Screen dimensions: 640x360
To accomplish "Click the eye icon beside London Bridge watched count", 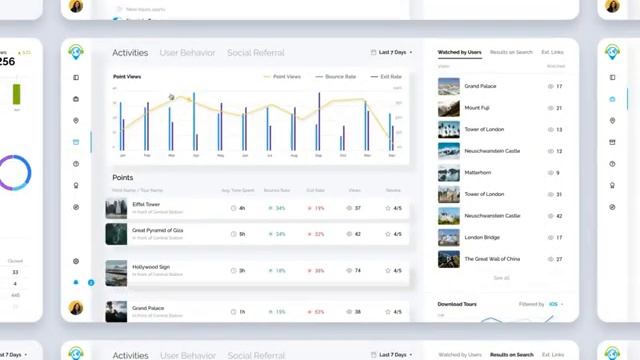I will click(551, 238).
